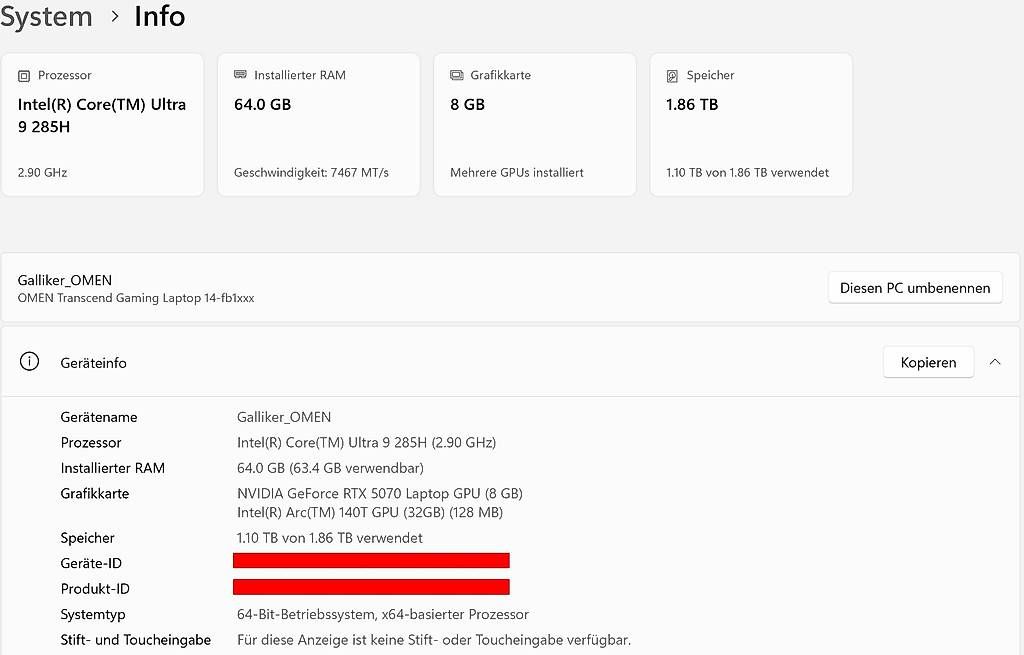The width and height of the screenshot is (1024, 655).
Task: Open the Grafikkarte summary card
Action: pos(535,125)
